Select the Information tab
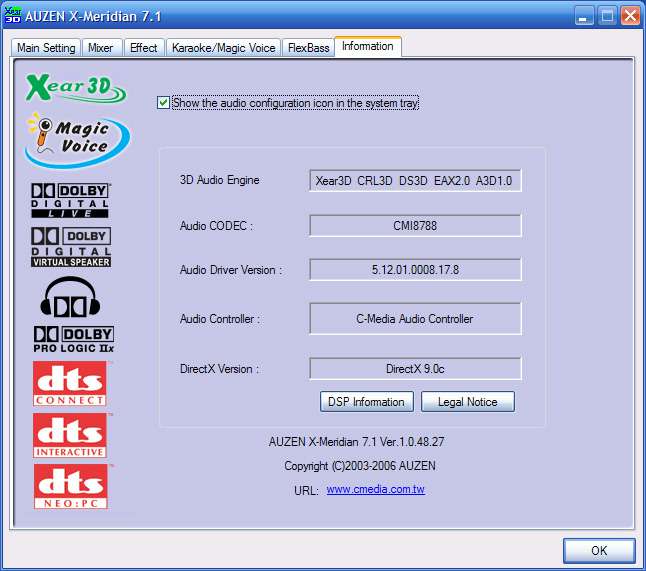This screenshot has height=571, width=646. pos(367,47)
